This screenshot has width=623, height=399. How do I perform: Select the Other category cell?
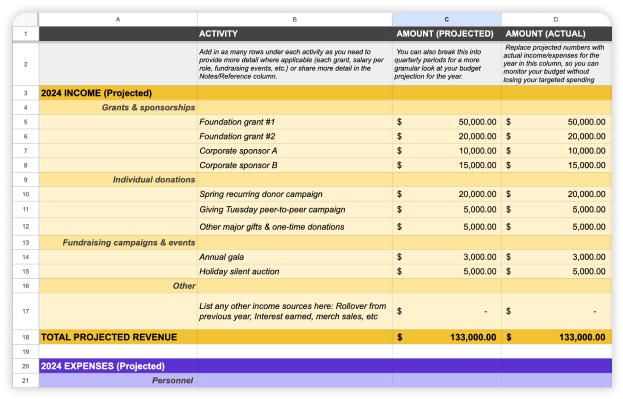tap(118, 286)
